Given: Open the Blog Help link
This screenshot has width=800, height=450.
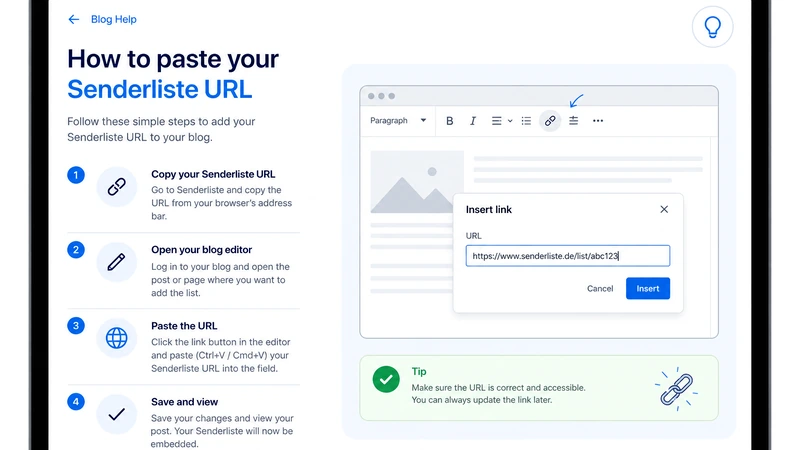Looking at the screenshot, I should (x=113, y=19).
